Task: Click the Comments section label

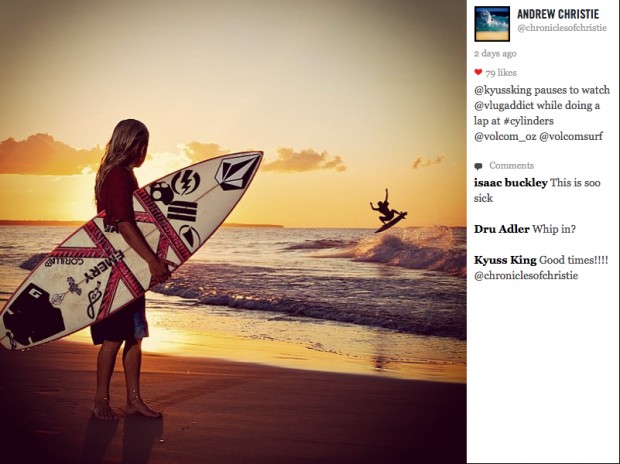Action: click(x=511, y=165)
